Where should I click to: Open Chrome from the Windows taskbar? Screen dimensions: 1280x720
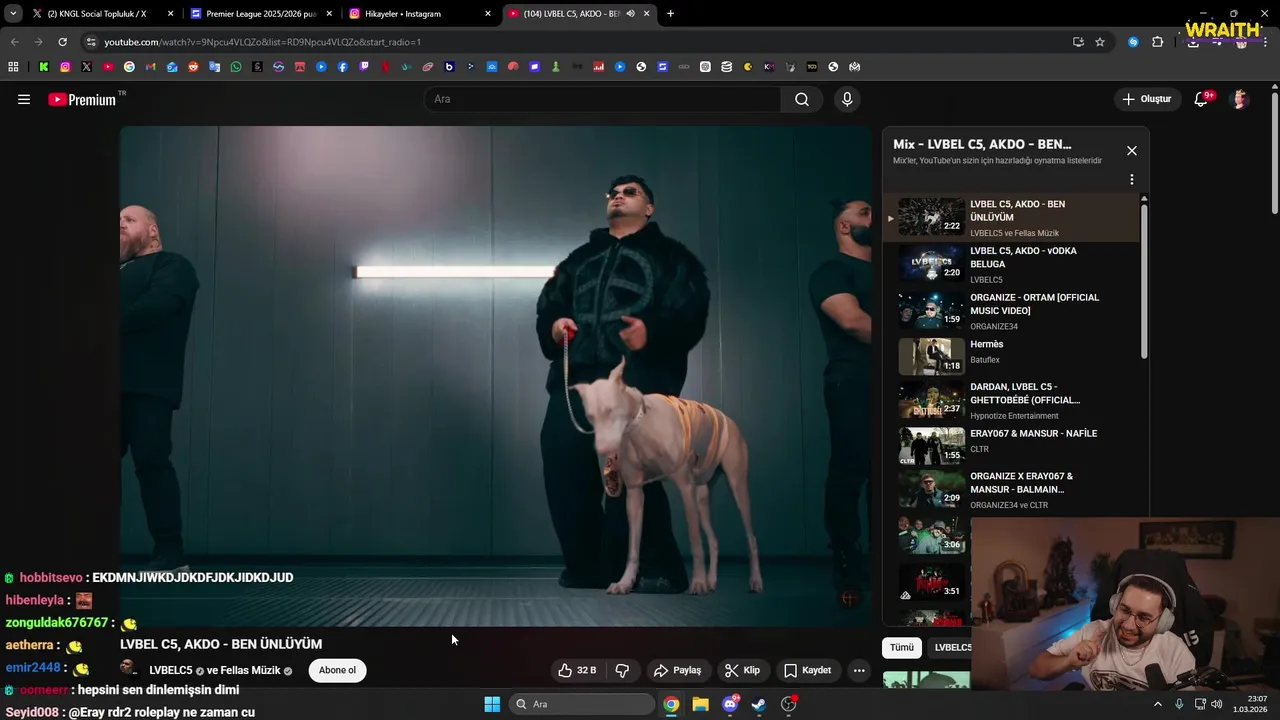671,704
